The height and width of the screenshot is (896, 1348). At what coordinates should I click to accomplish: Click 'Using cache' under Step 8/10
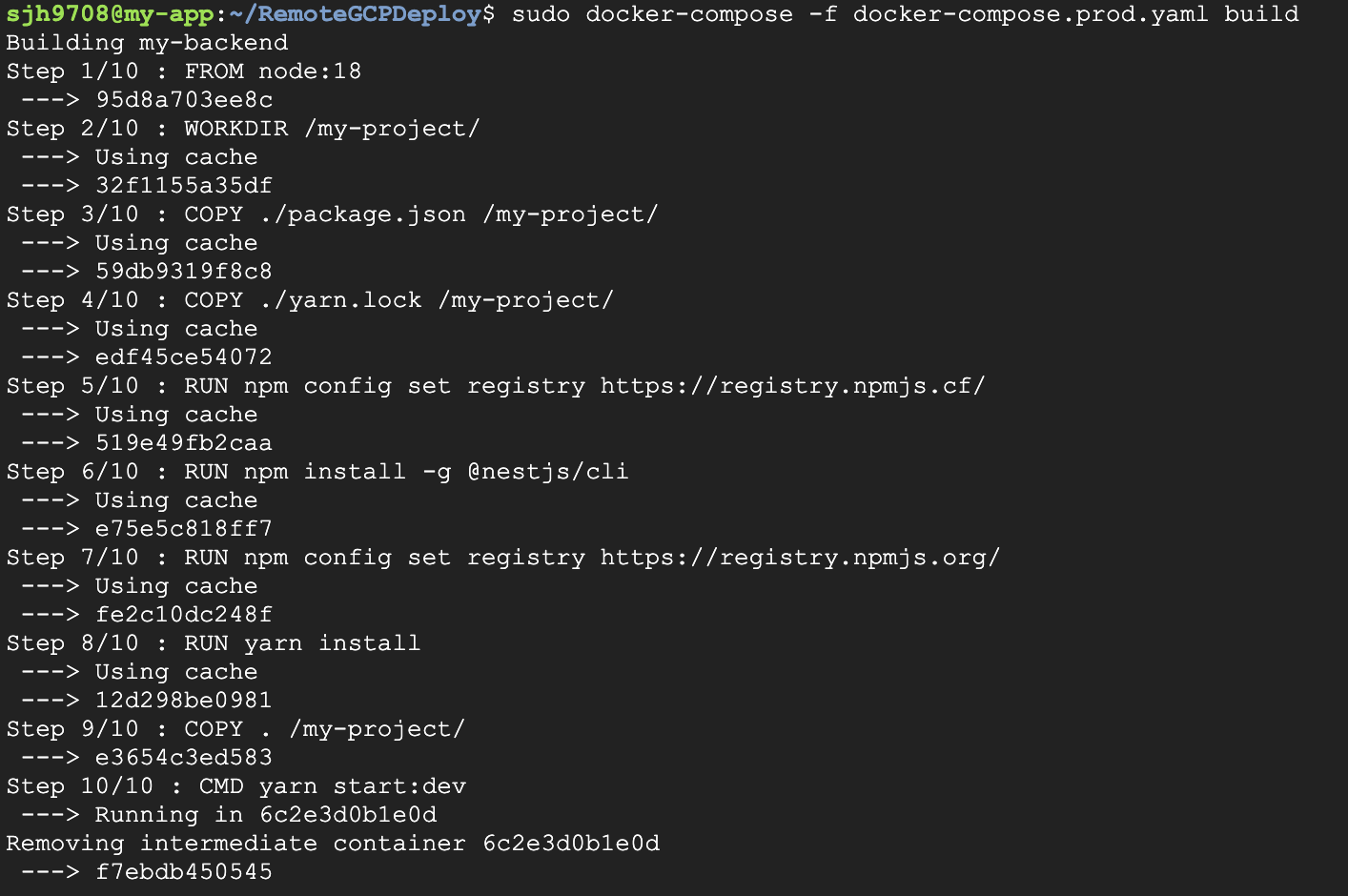pos(176,672)
